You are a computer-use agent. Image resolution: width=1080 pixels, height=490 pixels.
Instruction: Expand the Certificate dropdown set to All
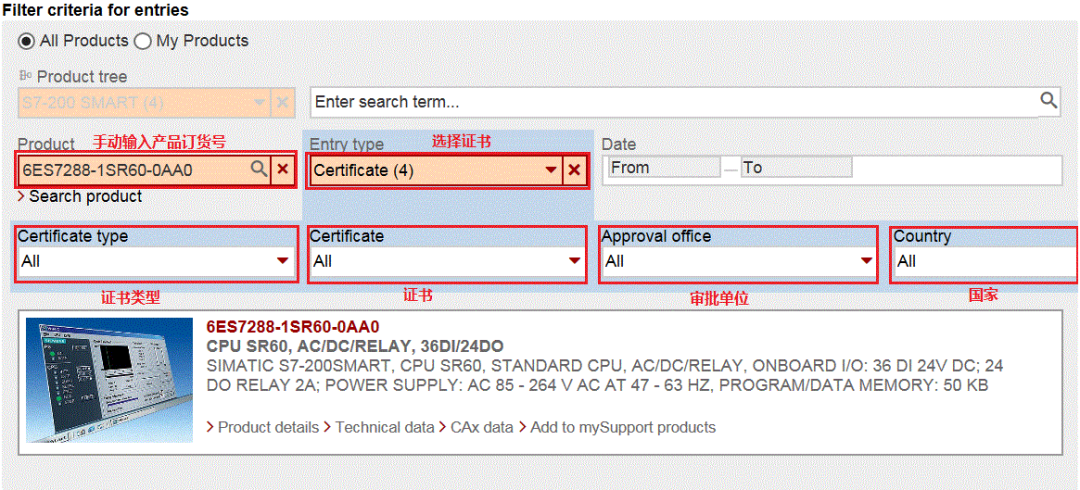[448, 261]
